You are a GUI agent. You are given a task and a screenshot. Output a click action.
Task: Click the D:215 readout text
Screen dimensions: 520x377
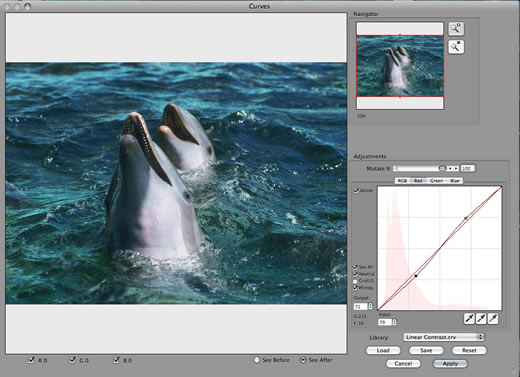click(x=360, y=316)
